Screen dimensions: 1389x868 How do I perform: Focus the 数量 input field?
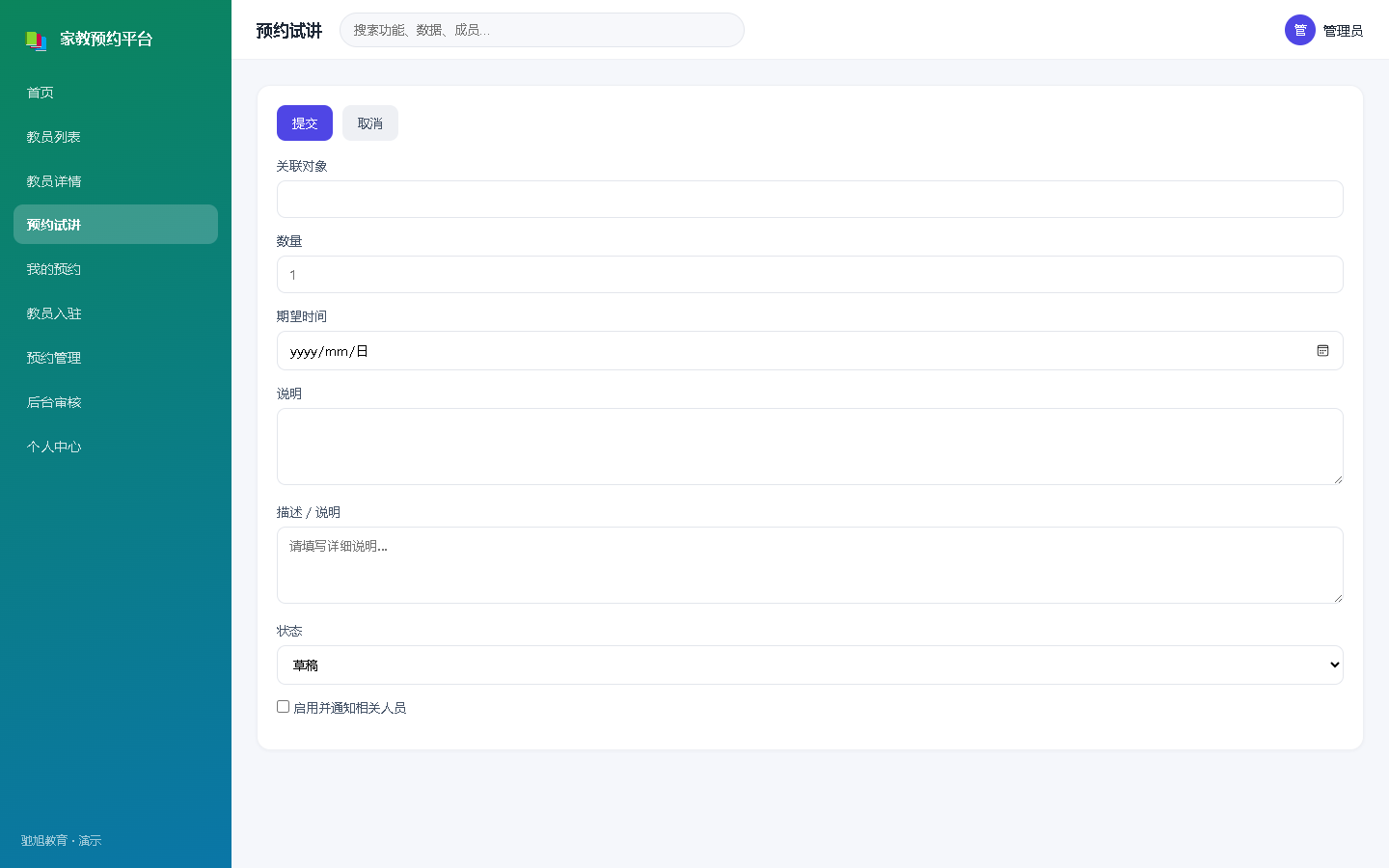[809, 275]
